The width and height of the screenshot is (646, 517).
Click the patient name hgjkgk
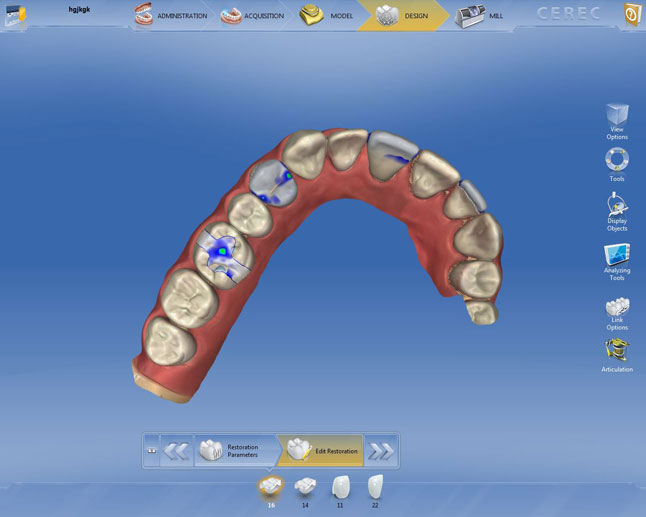tap(79, 9)
